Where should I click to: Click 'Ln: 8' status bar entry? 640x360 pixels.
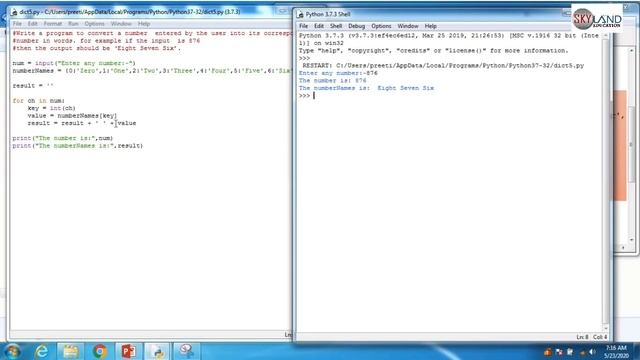pos(582,337)
